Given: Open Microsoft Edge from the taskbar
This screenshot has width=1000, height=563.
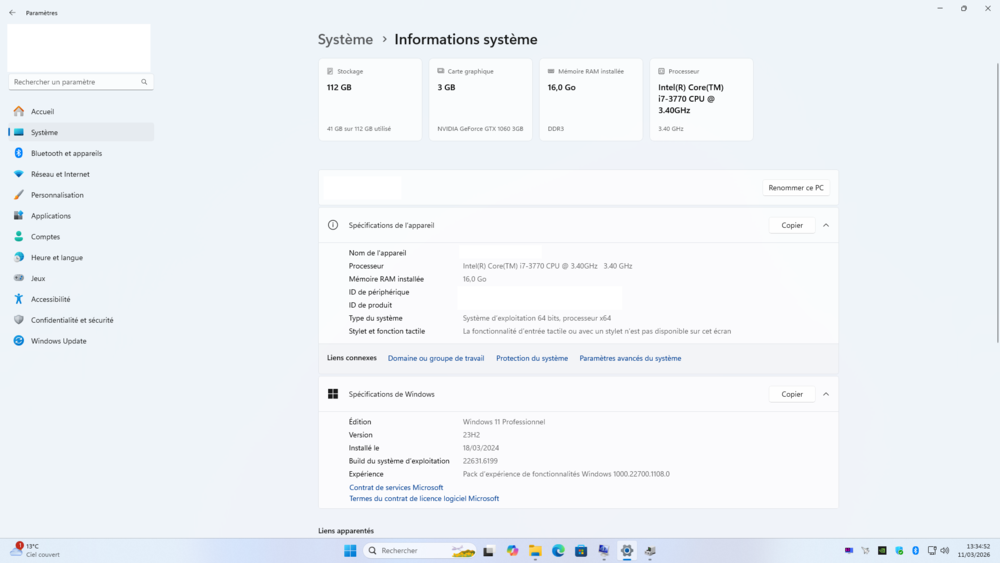Looking at the screenshot, I should click(558, 551).
